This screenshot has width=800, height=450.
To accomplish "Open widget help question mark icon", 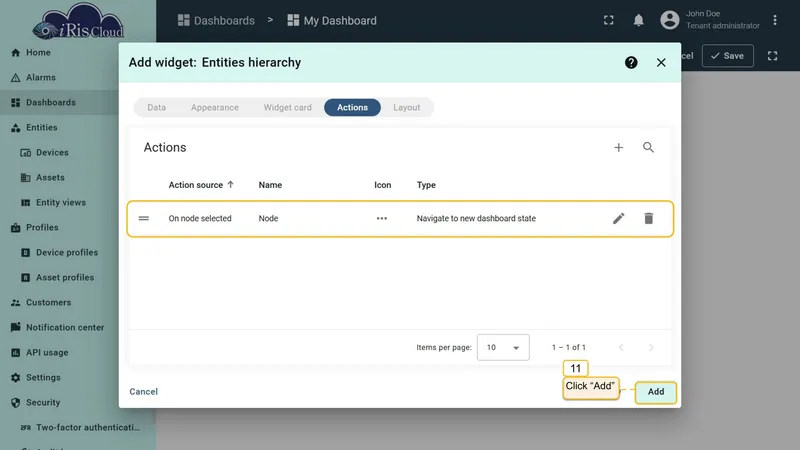I will [631, 62].
